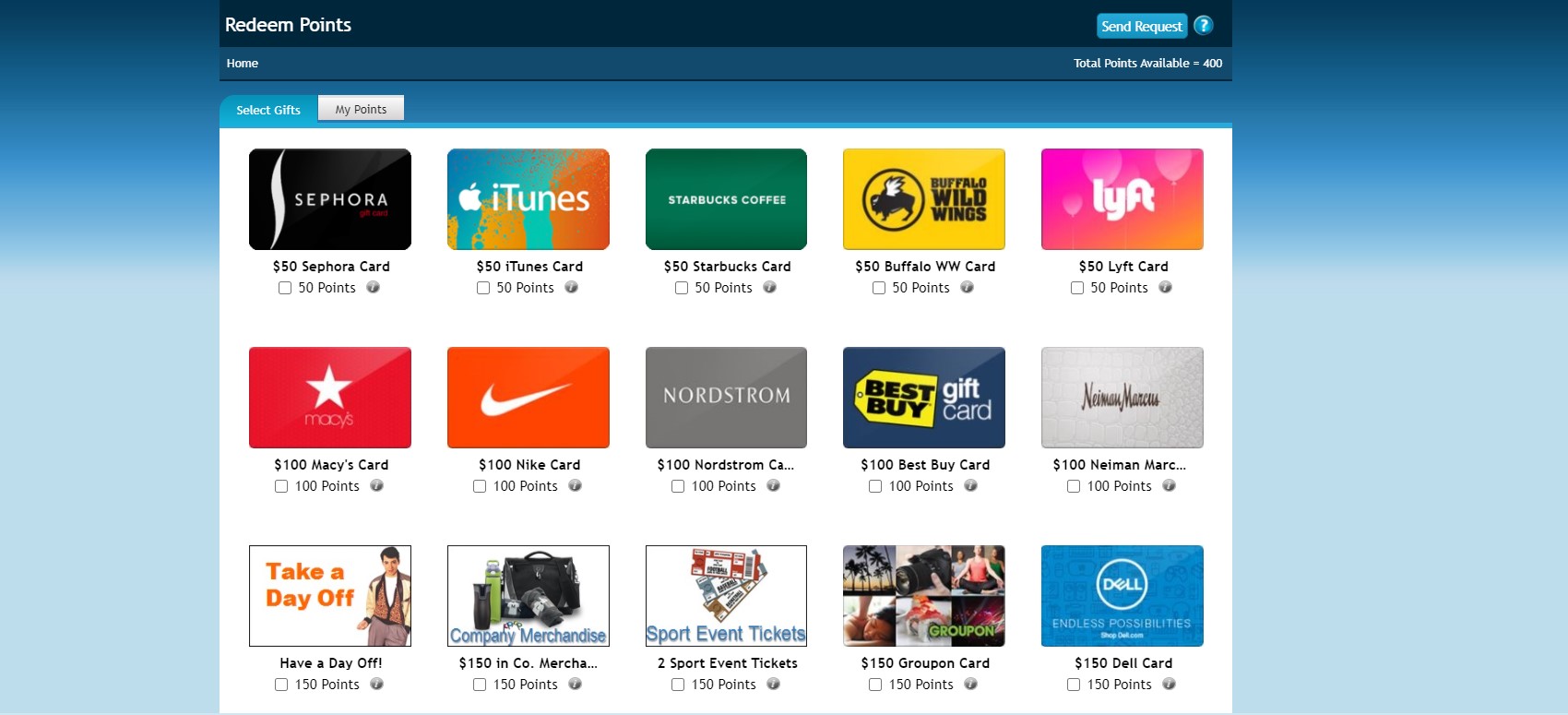The image size is (1568, 715).
Task: Show info for the $50 iTunes Card
Action: 572,287
